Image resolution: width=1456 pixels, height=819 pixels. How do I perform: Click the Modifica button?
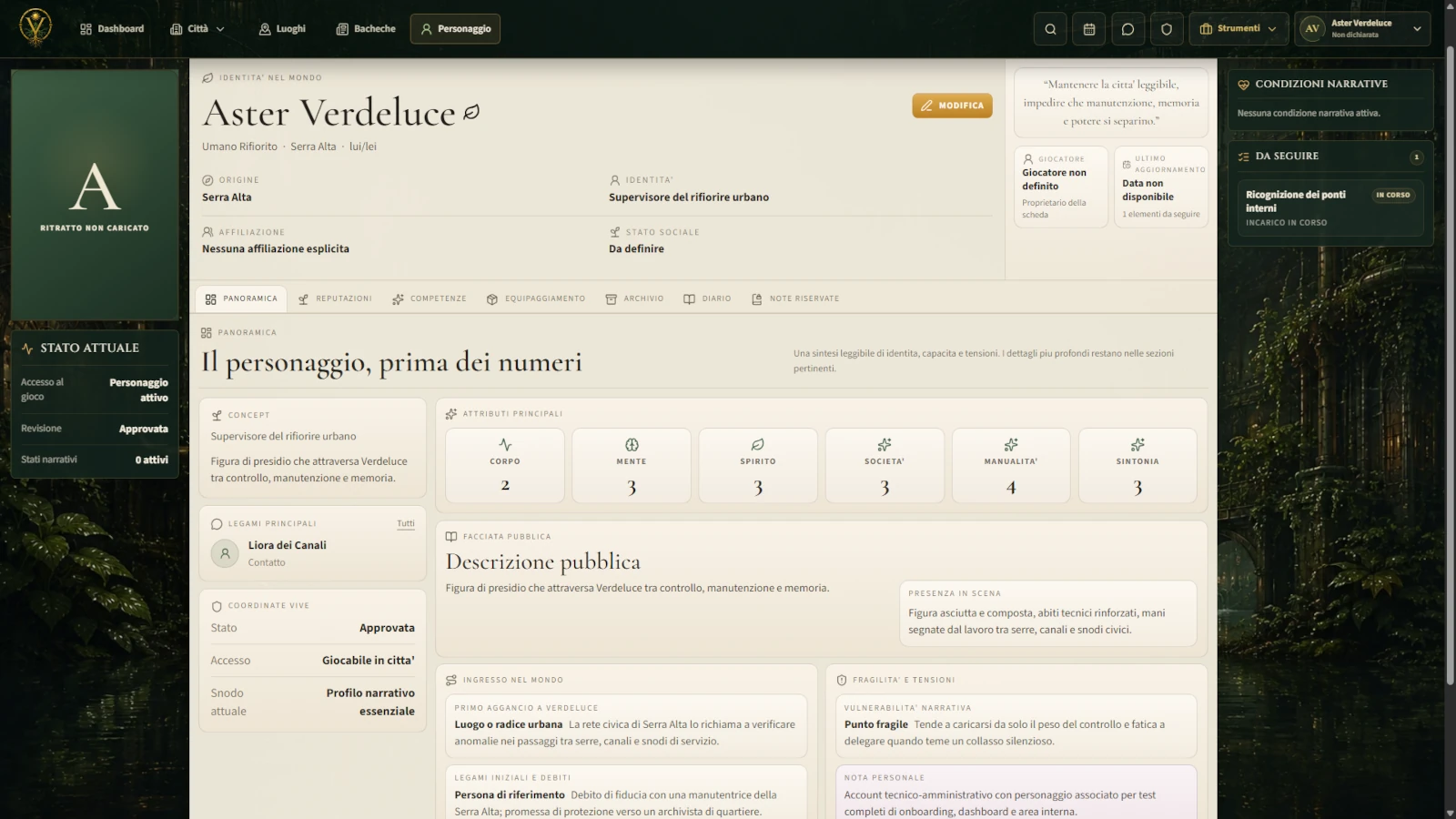click(x=952, y=106)
